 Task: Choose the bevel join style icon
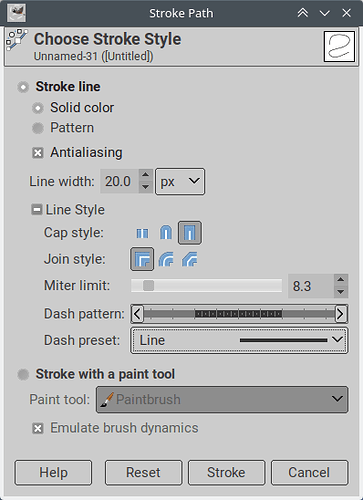190,259
